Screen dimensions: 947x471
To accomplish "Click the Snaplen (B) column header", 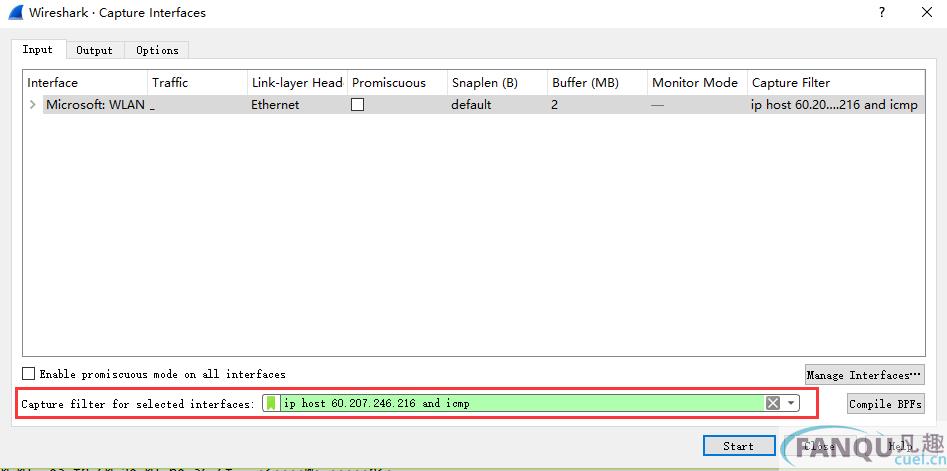I will coord(498,83).
